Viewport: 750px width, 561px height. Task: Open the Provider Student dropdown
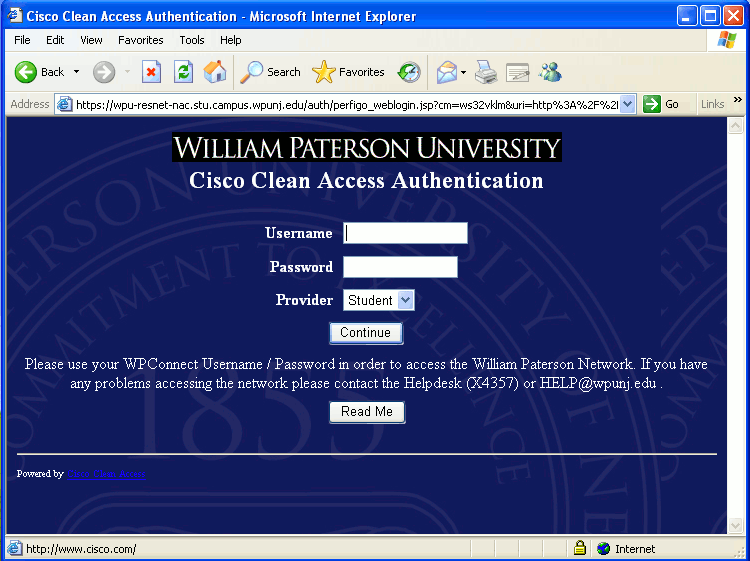coord(378,300)
